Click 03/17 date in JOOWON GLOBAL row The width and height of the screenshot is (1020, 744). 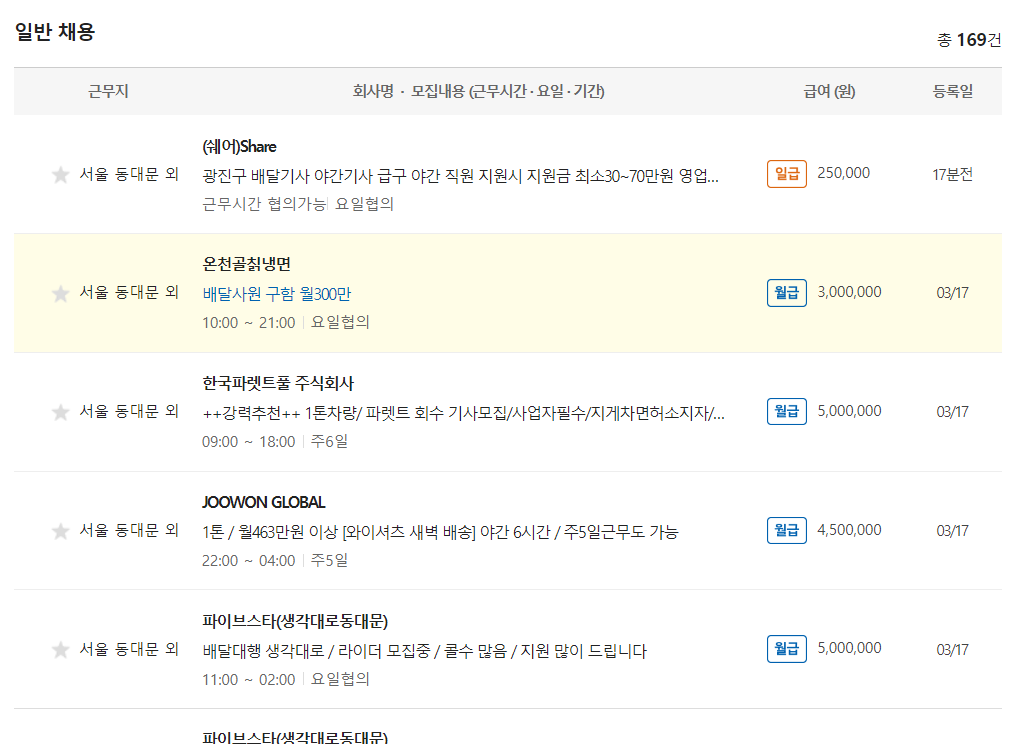[x=952, y=531]
